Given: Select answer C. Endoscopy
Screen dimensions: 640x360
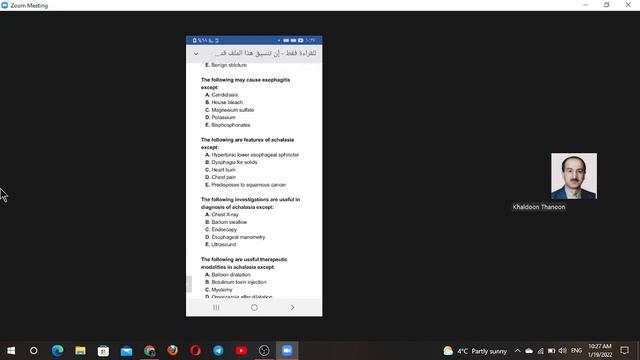Looking at the screenshot, I should point(221,229).
